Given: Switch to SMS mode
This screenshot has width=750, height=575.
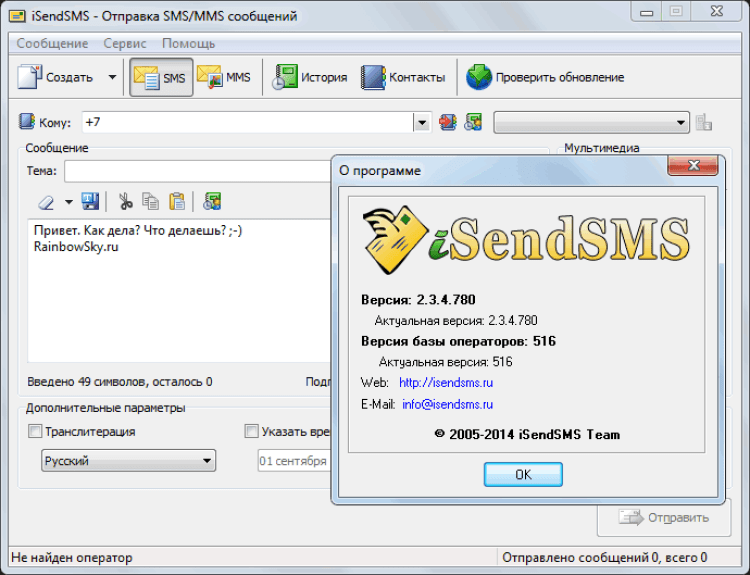Looking at the screenshot, I should pos(161,77).
